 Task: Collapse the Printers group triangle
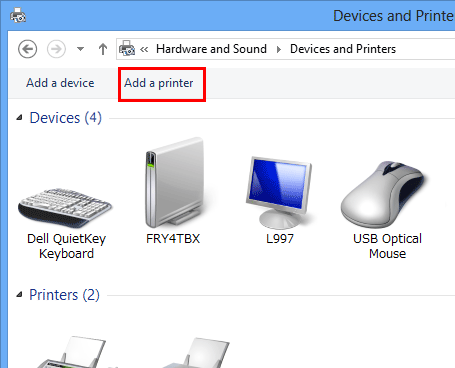20,295
